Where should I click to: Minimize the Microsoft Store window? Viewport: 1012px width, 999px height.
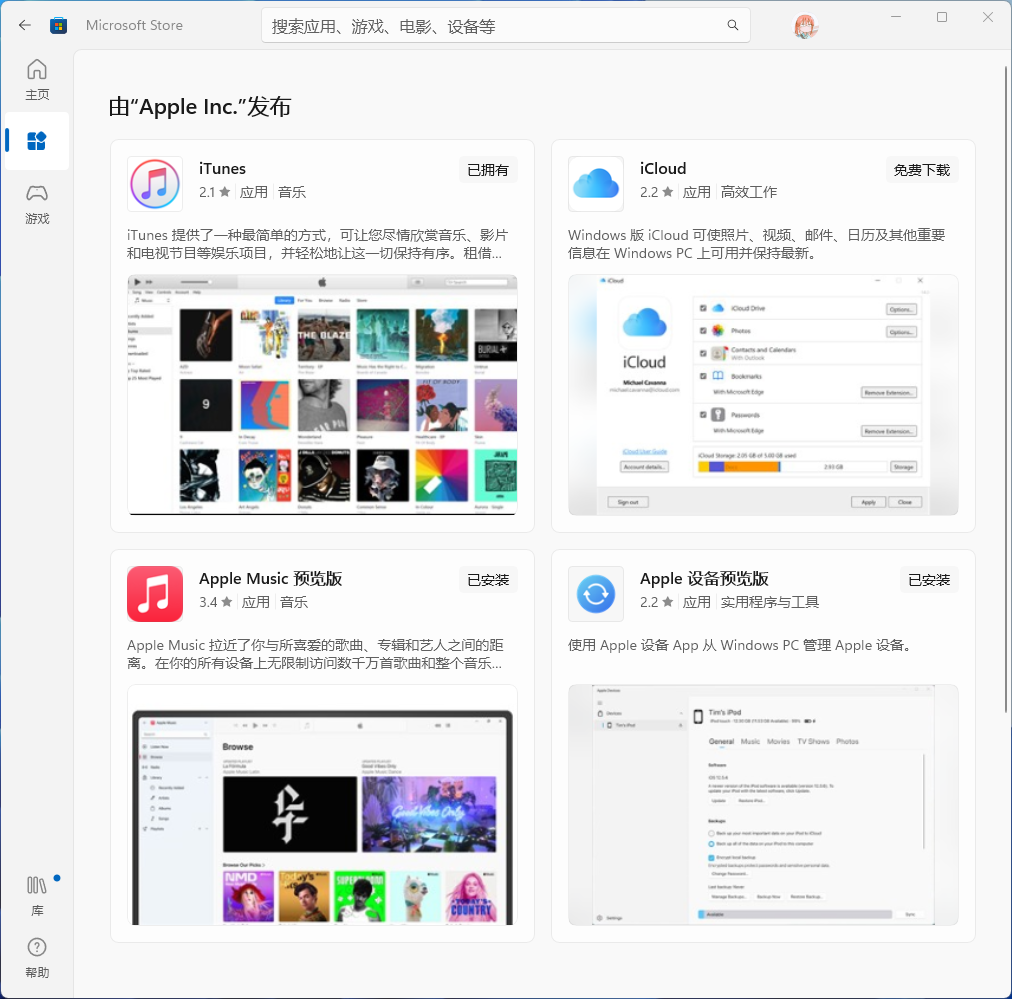(896, 17)
